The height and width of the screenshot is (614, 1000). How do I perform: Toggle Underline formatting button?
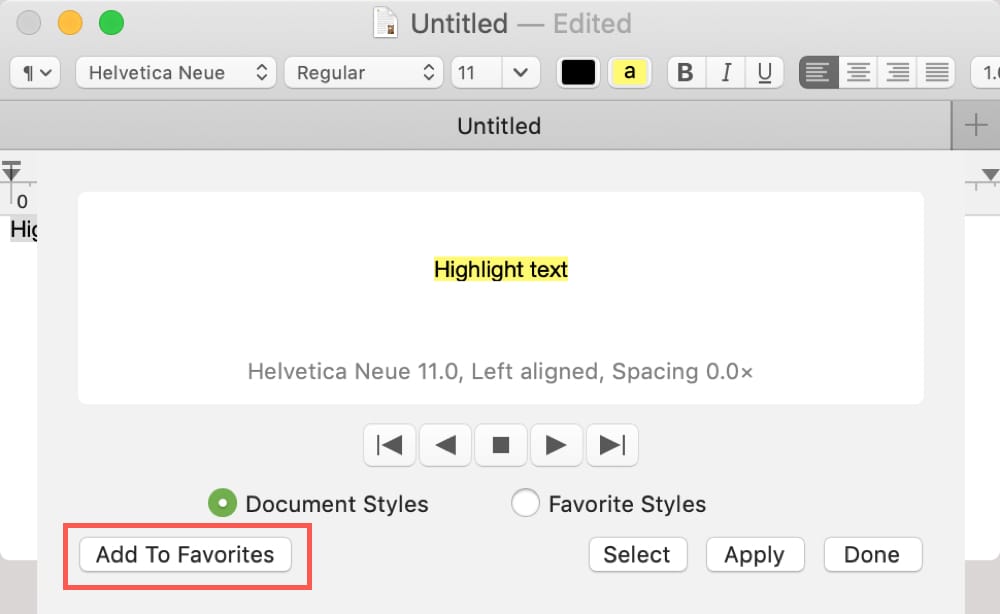[x=764, y=73]
